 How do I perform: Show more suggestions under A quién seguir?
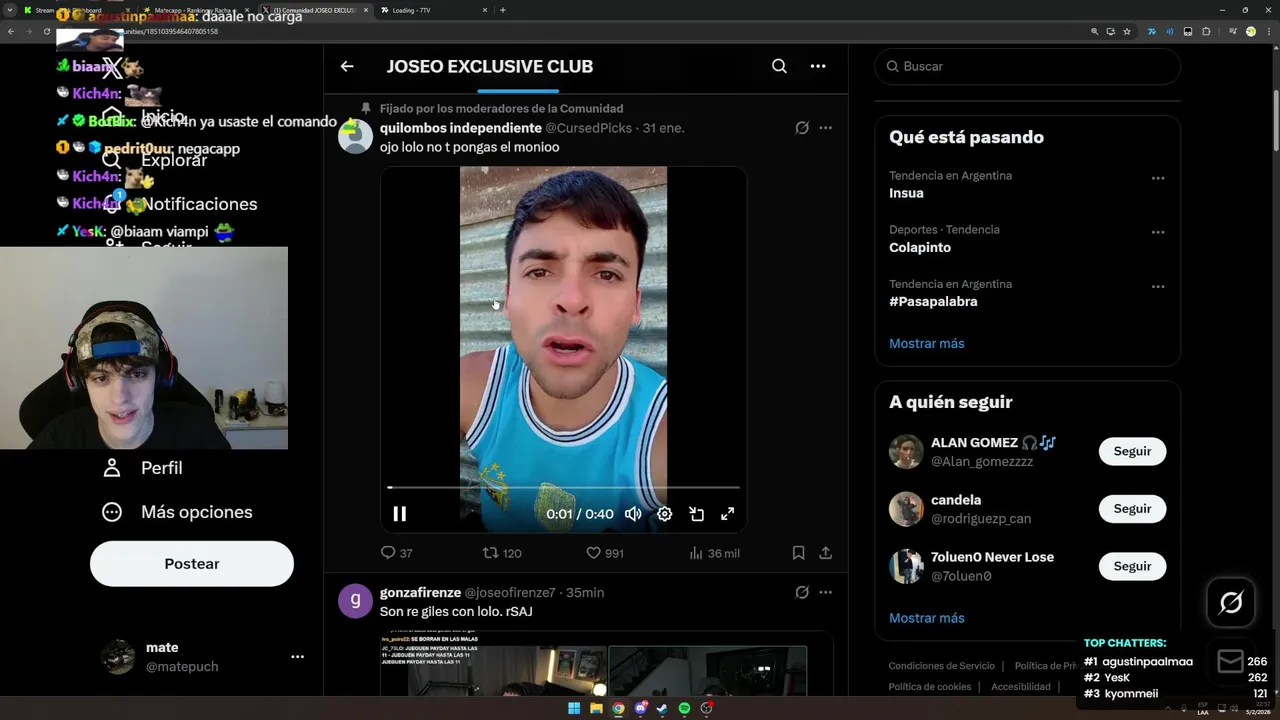tap(927, 618)
